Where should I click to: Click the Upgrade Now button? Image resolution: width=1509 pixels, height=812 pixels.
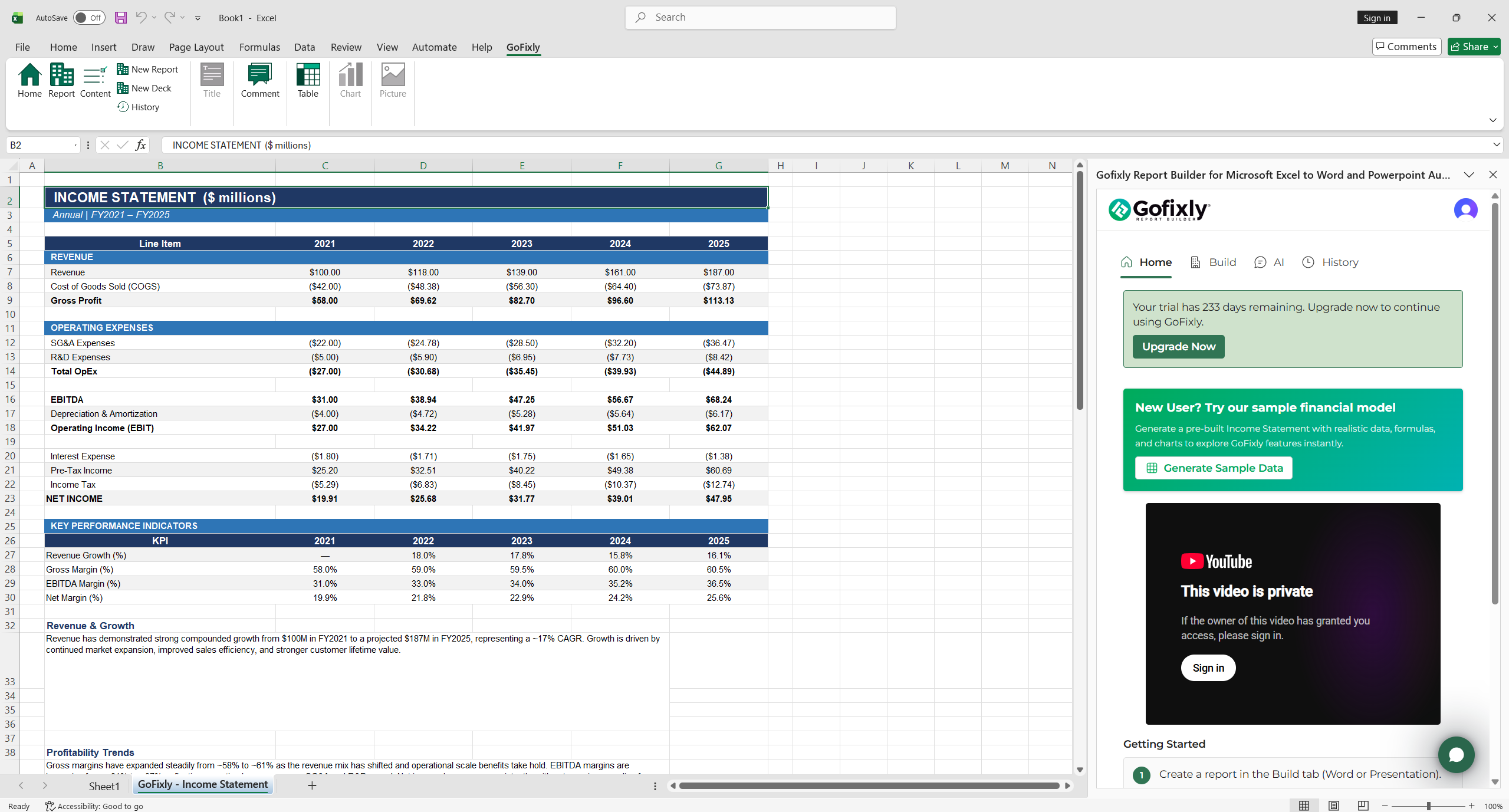(1178, 347)
